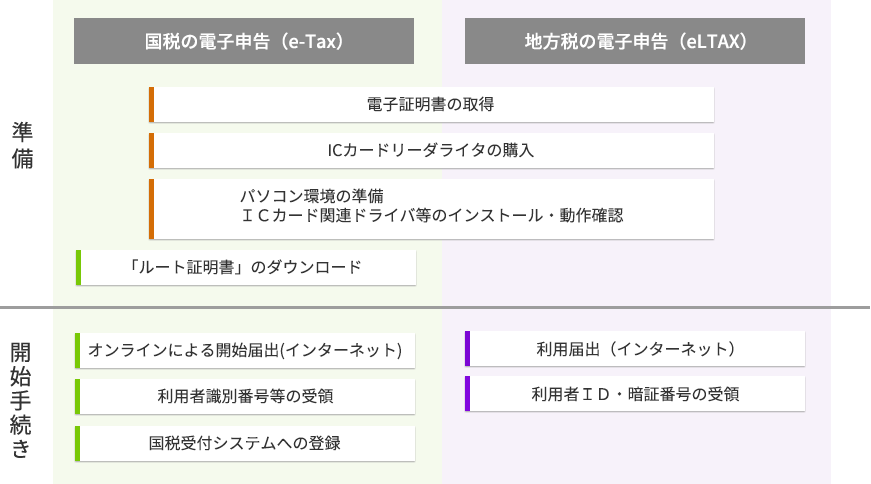Screen dimensions: 871x484
Task: Click orange bar beside 電子証明書の取得
Action: pos(151,104)
